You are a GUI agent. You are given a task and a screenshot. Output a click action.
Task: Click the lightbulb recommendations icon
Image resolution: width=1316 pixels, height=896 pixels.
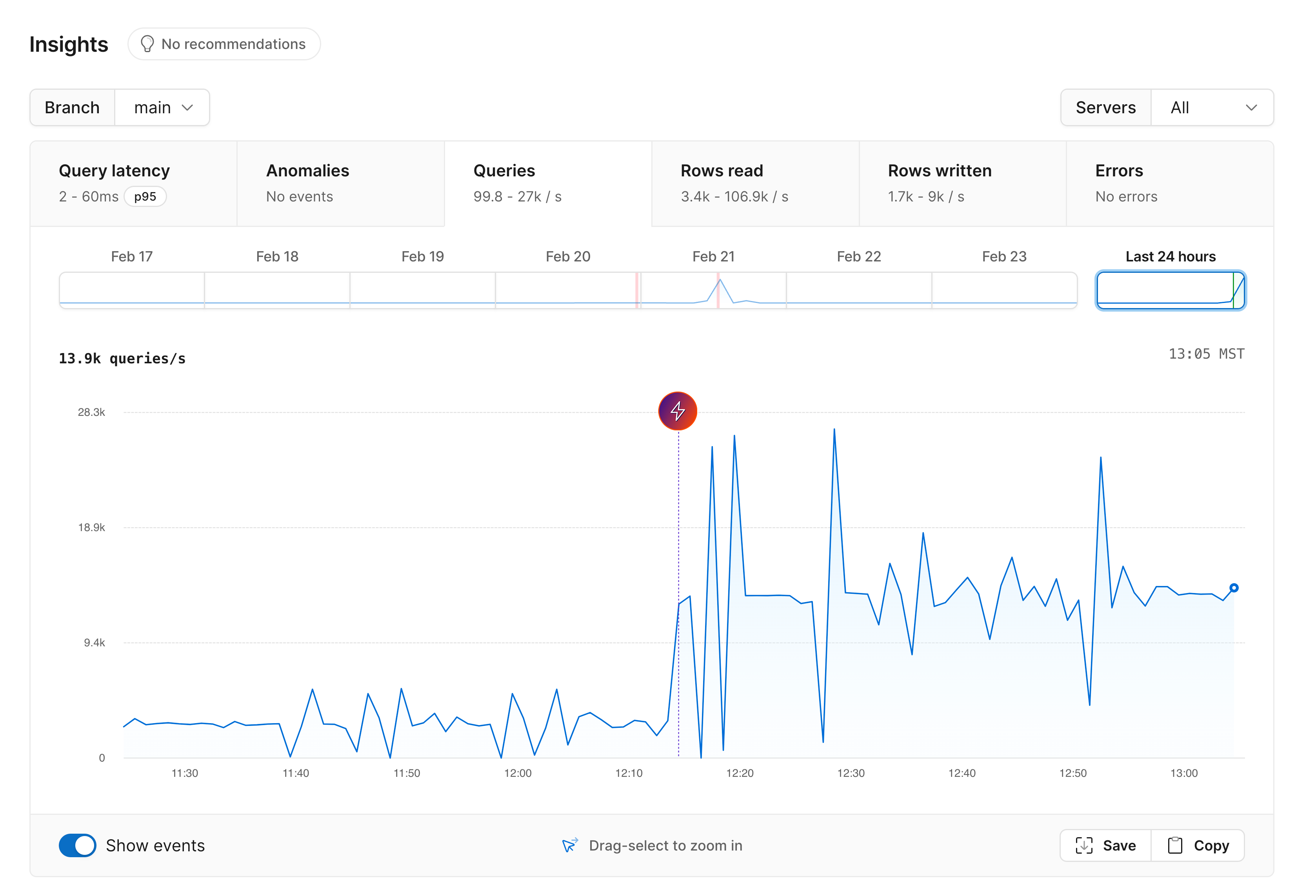pyautogui.click(x=147, y=44)
